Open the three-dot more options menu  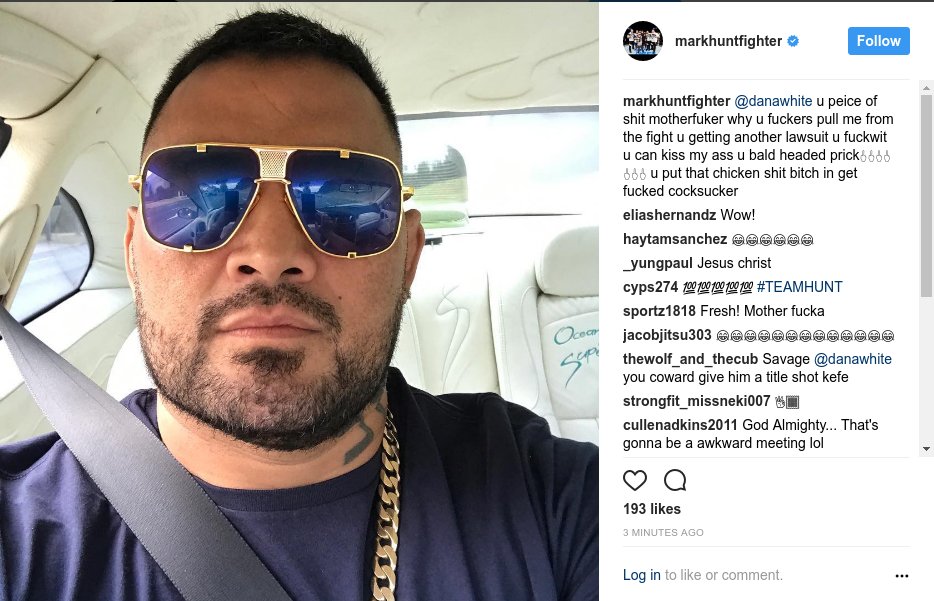click(x=902, y=575)
